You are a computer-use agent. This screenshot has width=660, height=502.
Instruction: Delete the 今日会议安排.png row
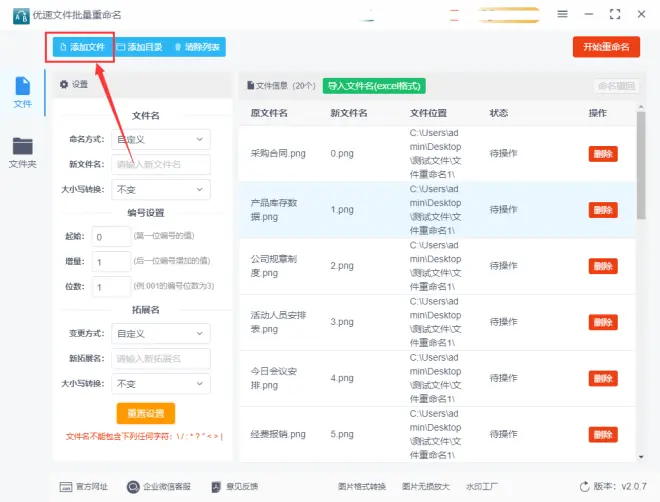pos(603,378)
